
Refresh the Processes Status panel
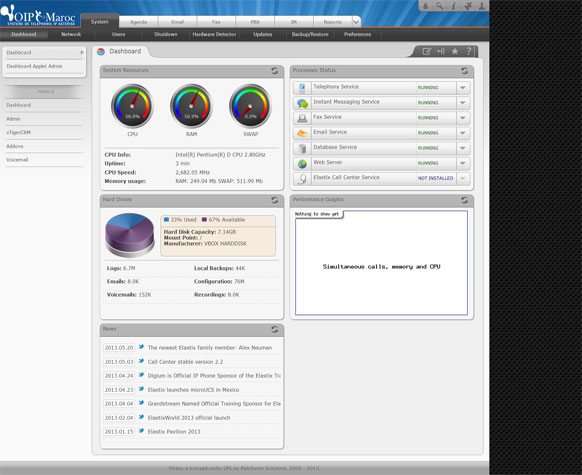click(x=464, y=71)
